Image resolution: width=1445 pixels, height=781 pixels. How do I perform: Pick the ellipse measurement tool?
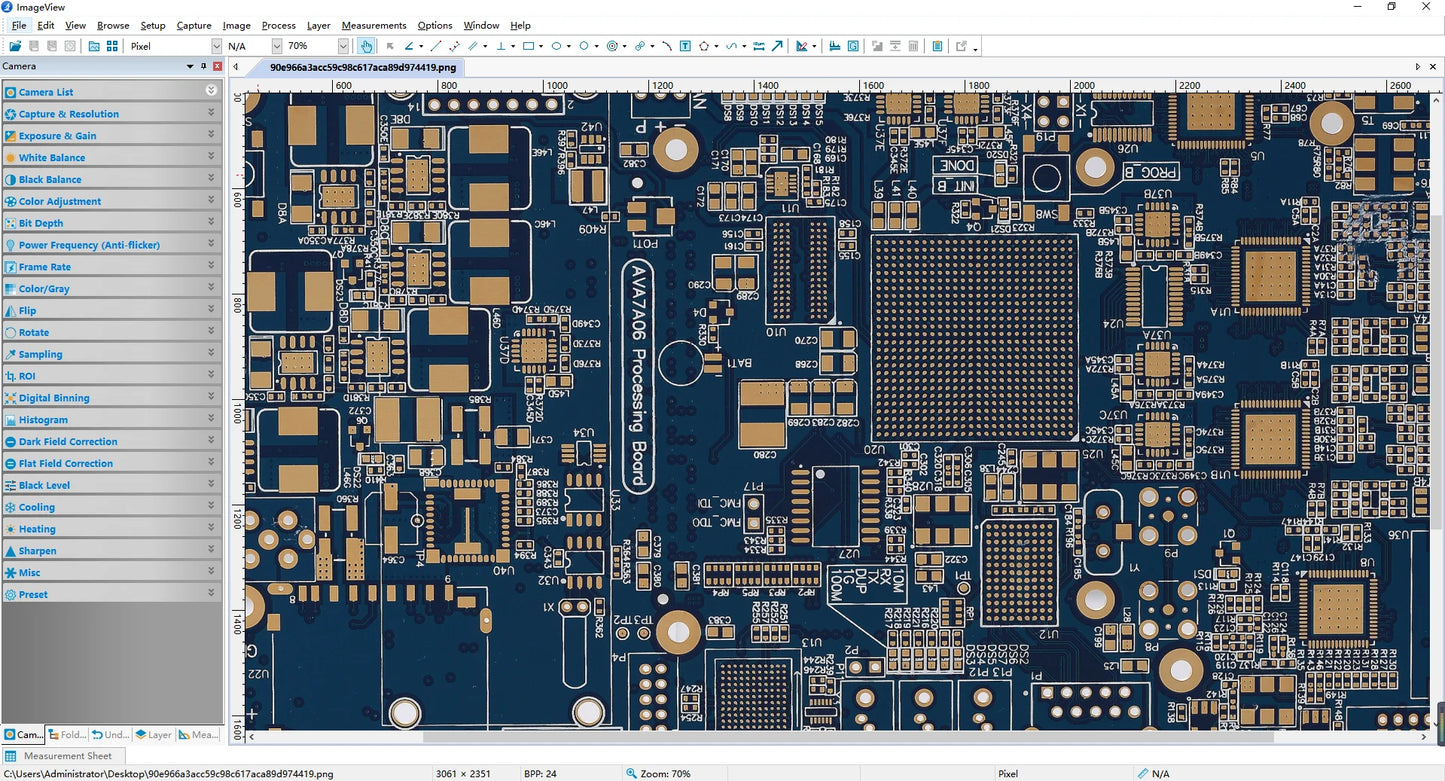557,46
